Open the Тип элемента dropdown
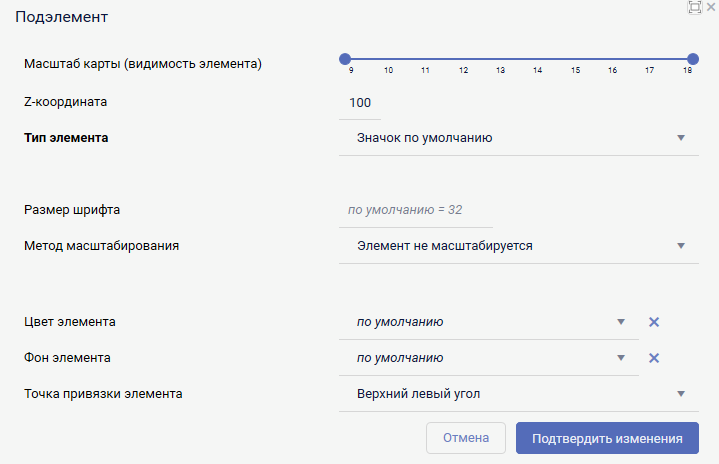This screenshot has width=719, height=464. click(518, 138)
